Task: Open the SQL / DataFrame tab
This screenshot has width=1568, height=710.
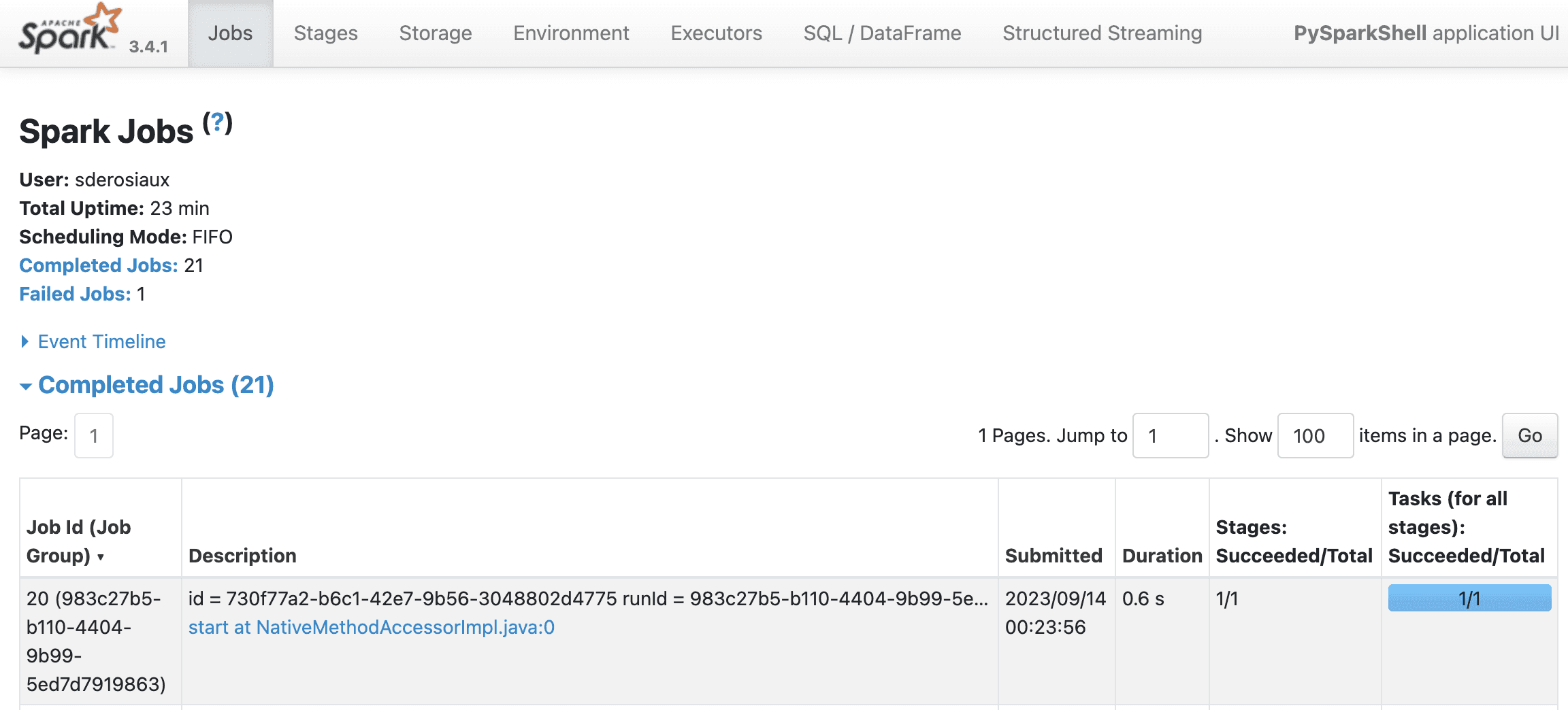Action: [x=882, y=33]
